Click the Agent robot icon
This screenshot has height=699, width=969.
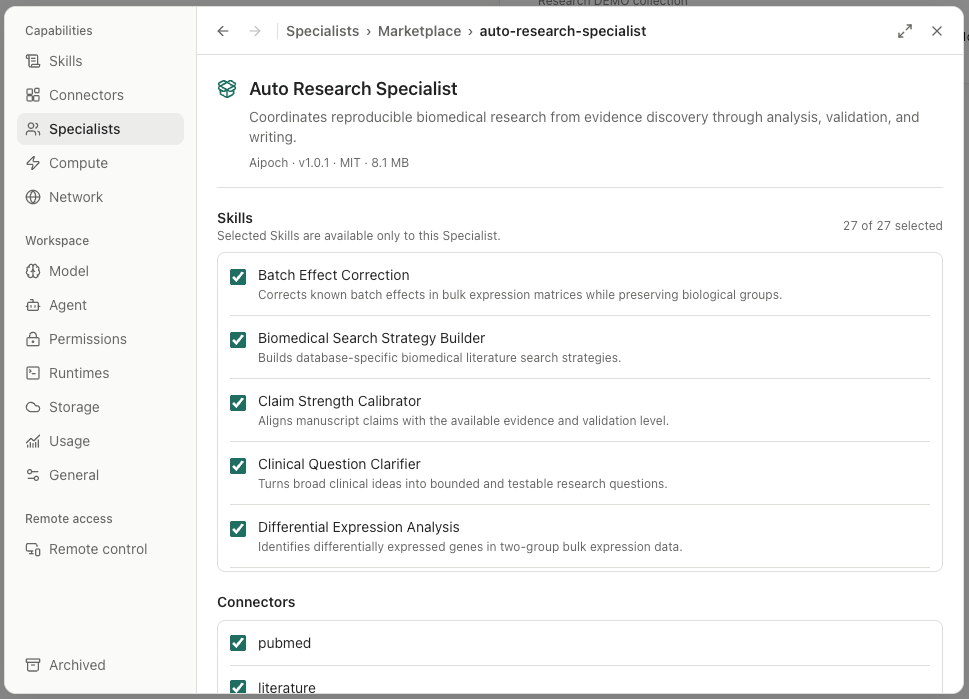(33, 305)
